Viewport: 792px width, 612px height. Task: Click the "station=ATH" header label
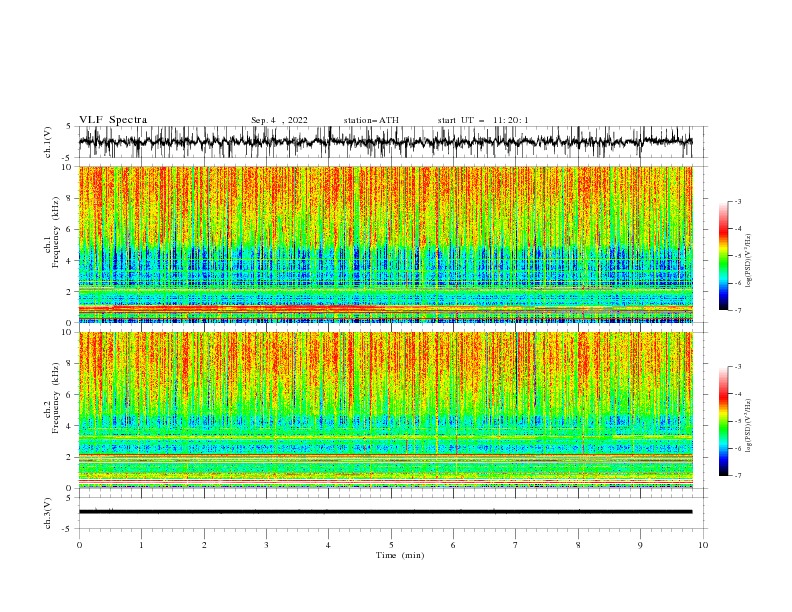[371, 120]
